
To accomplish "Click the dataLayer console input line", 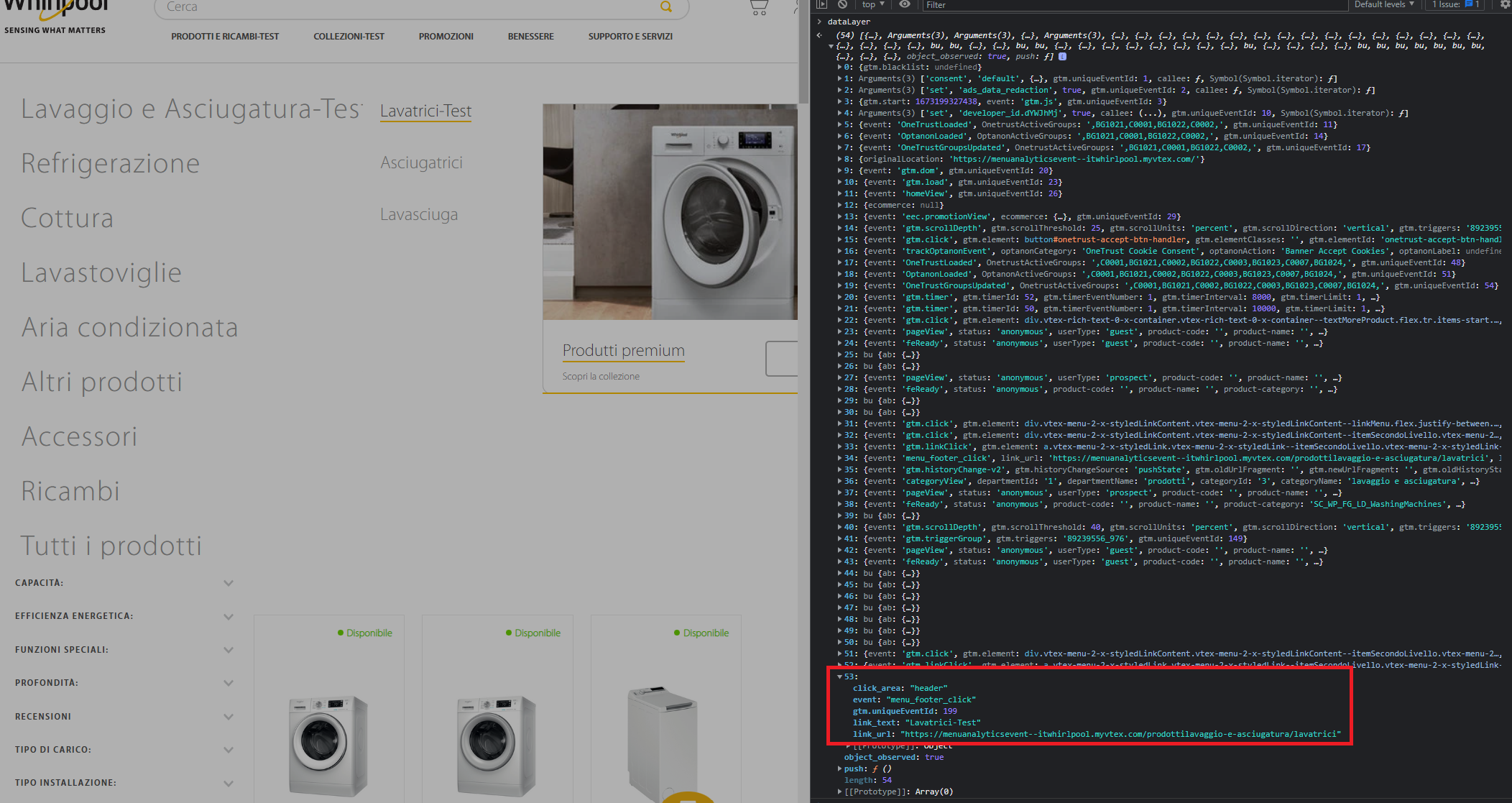I will pos(849,22).
